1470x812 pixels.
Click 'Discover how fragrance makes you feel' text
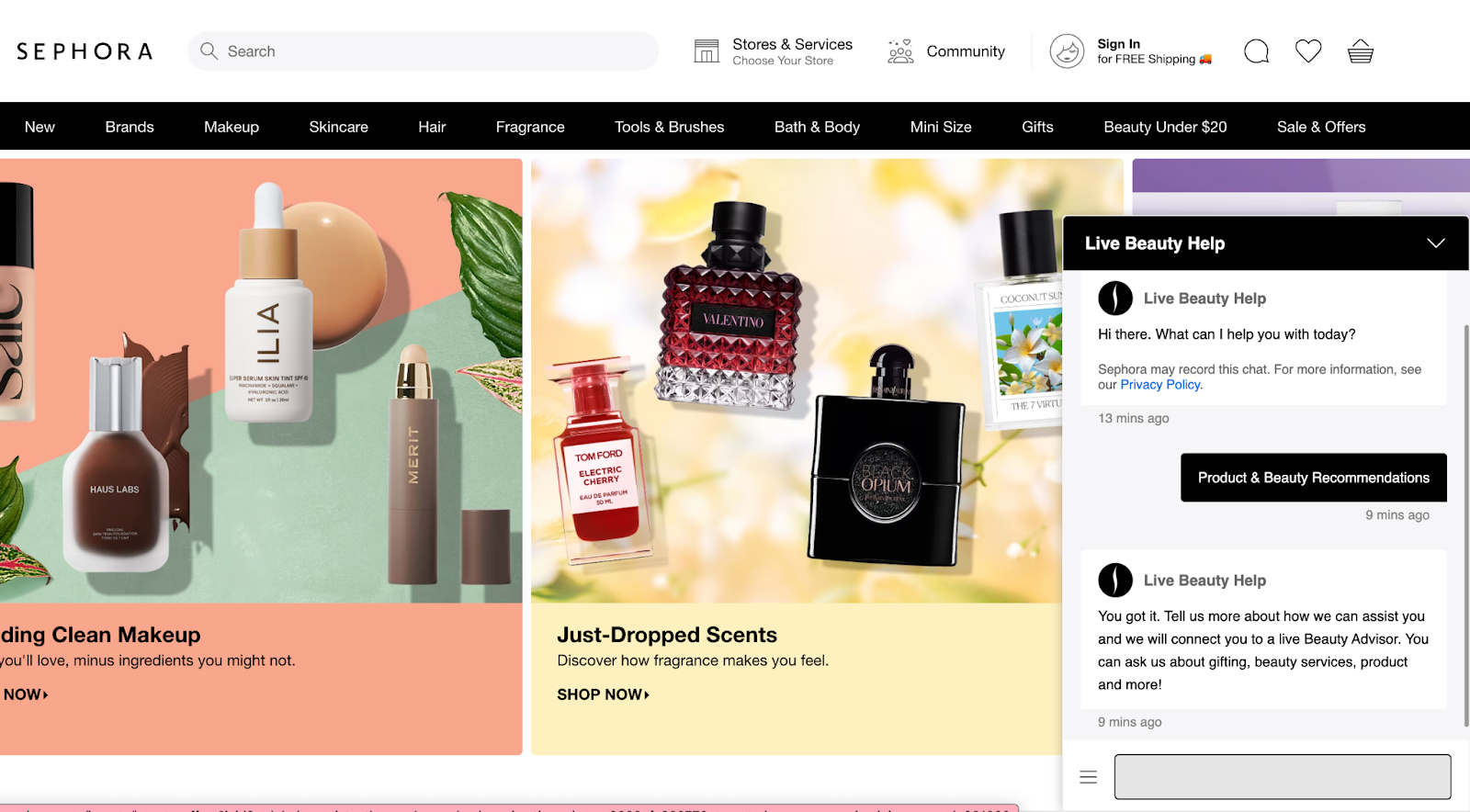click(693, 660)
